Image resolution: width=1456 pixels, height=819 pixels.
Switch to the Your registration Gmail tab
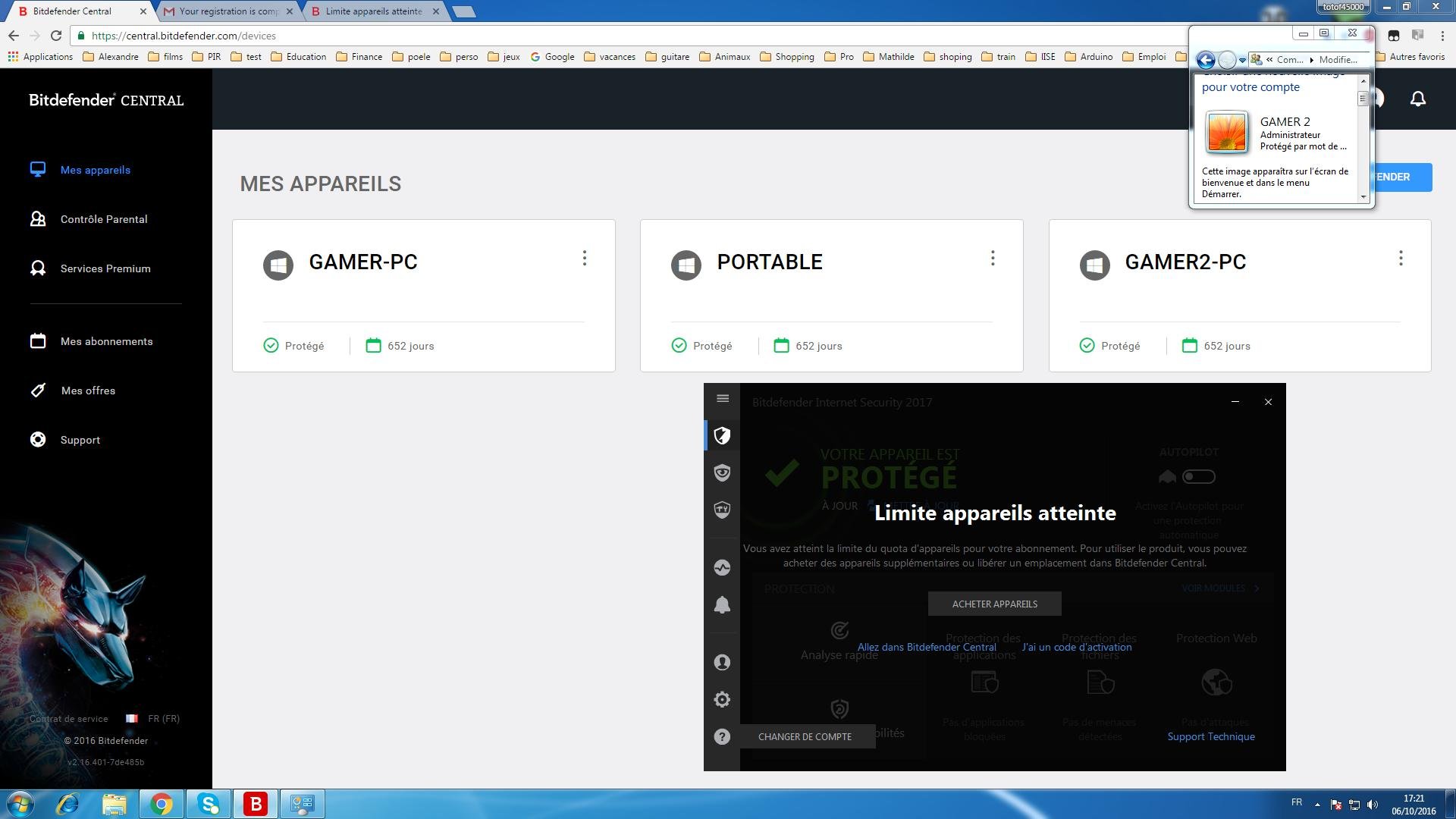227,11
